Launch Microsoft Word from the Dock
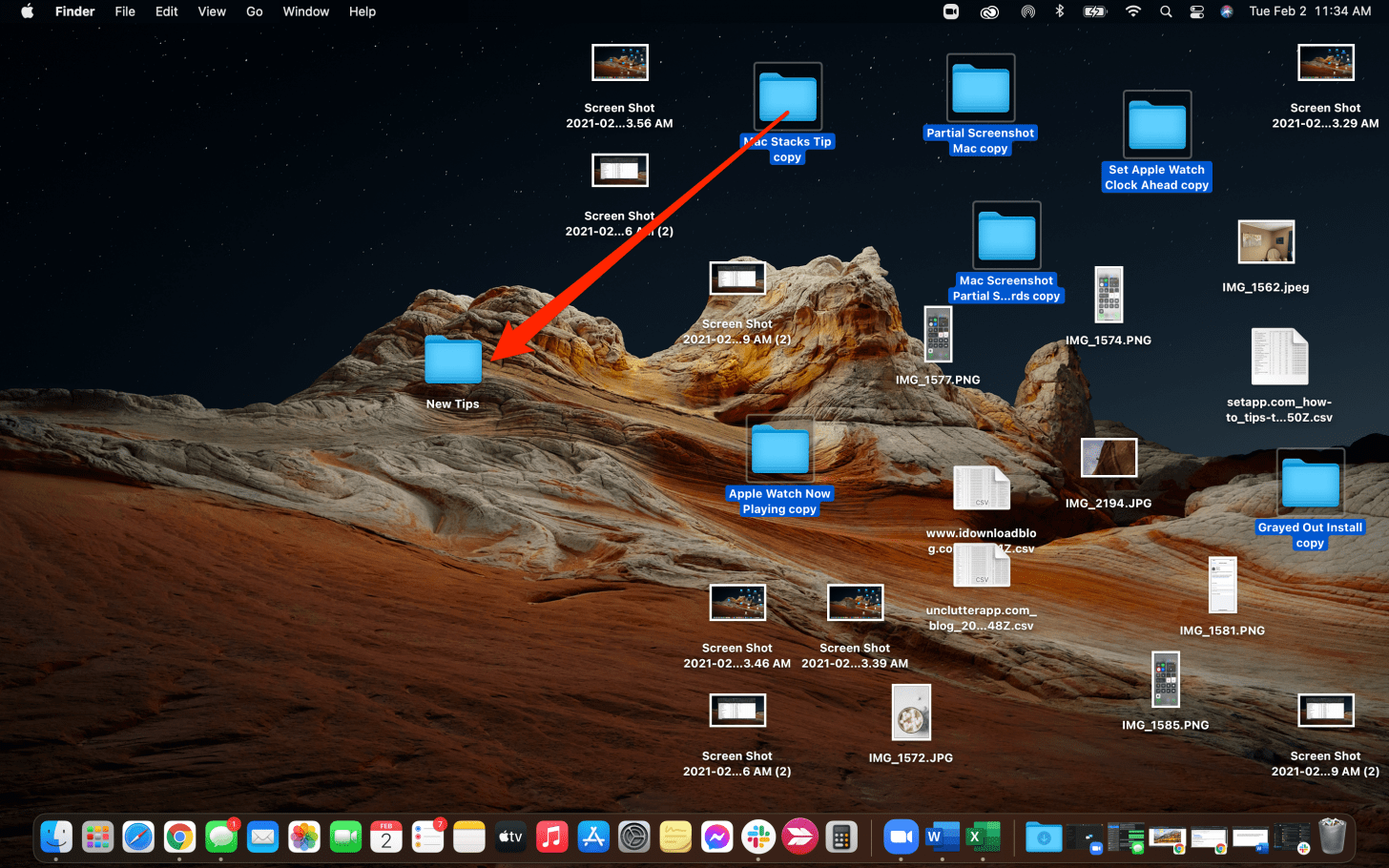 tap(942, 837)
